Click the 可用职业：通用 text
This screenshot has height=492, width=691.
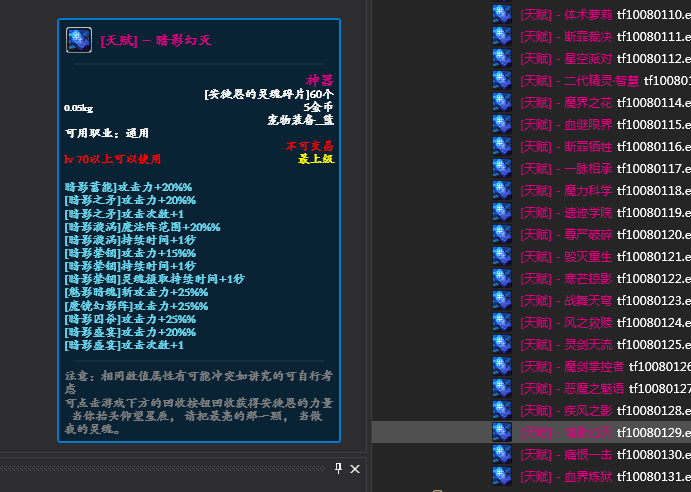[107, 134]
